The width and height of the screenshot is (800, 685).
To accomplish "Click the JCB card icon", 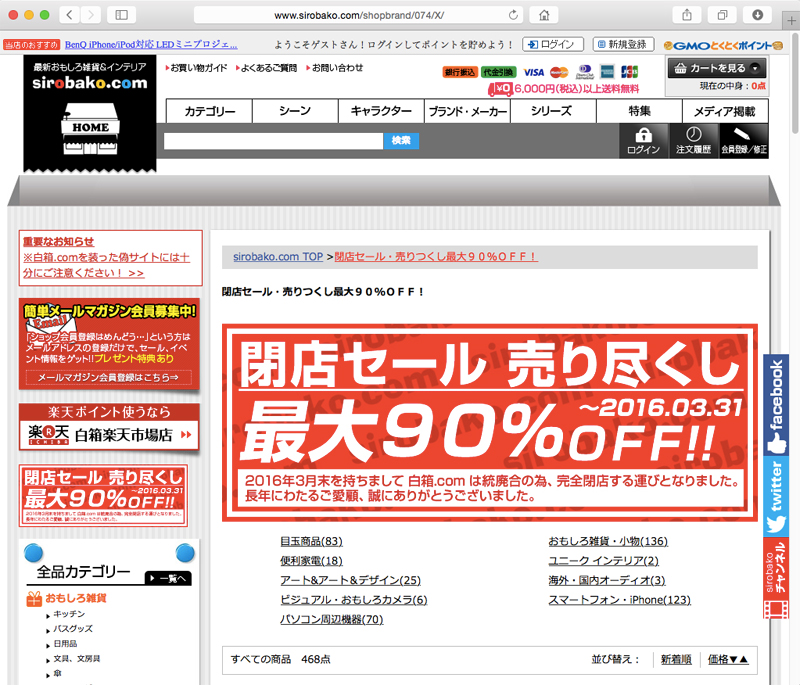I will point(629,72).
